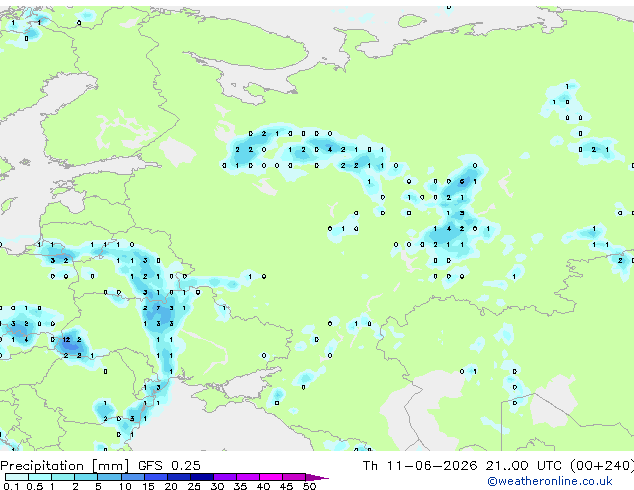Click the '12' precipitation value on the map
634x490 pixels.
(66, 340)
